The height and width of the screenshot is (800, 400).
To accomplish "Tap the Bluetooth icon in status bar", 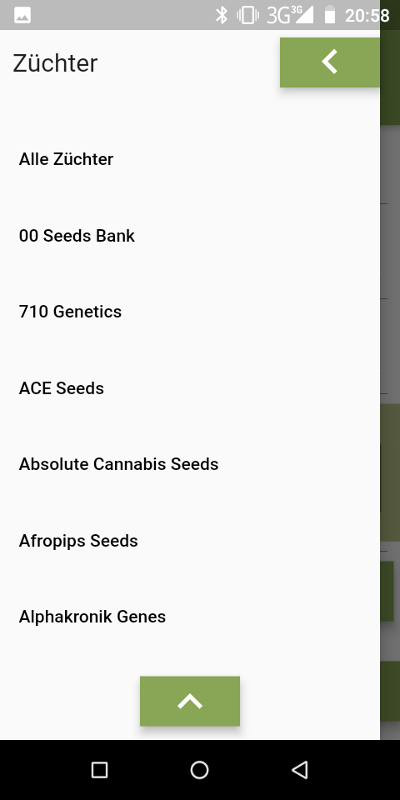I will click(x=221, y=15).
